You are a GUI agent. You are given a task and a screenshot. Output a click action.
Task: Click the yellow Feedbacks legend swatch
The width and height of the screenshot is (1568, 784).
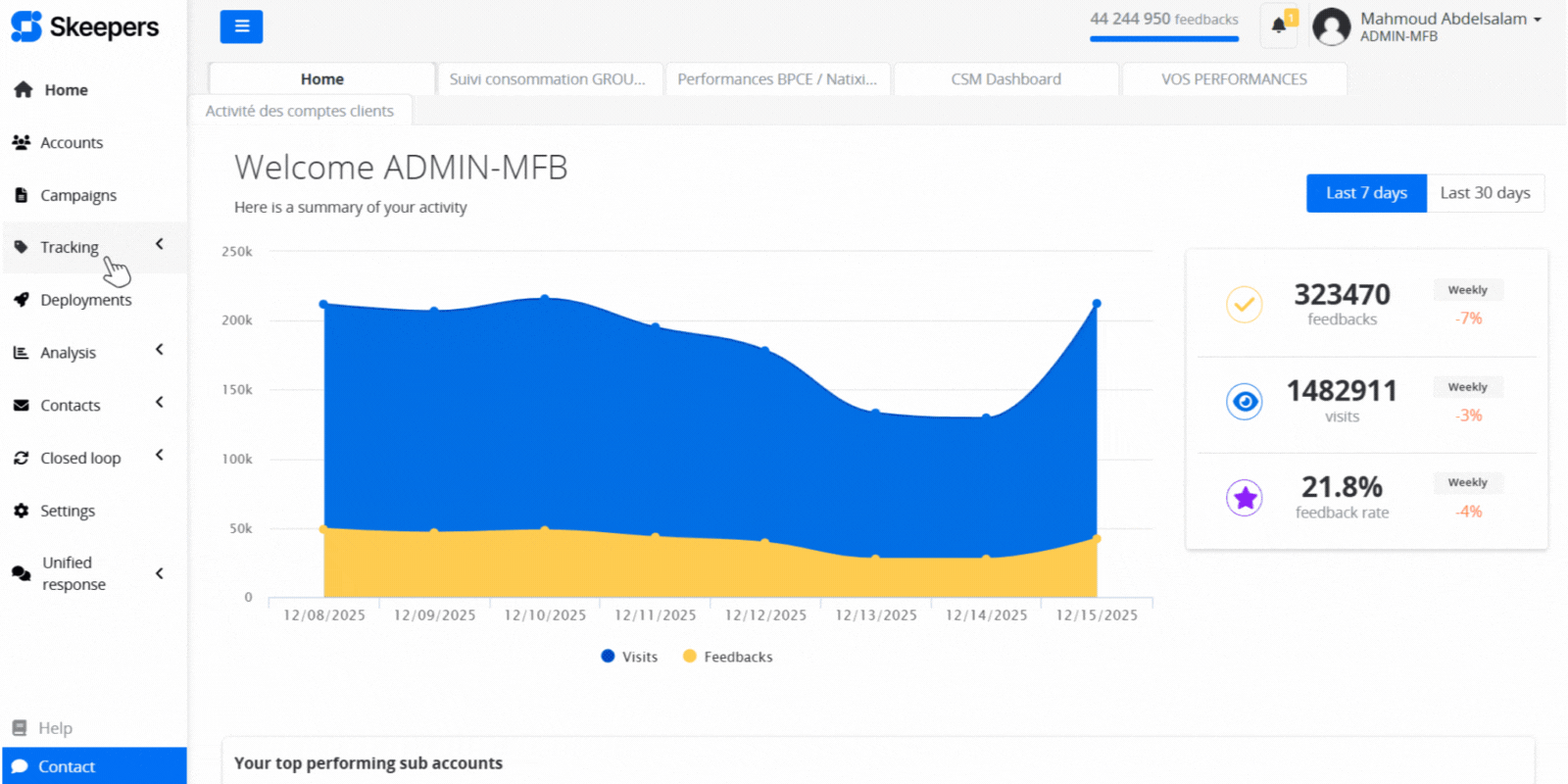(x=690, y=657)
